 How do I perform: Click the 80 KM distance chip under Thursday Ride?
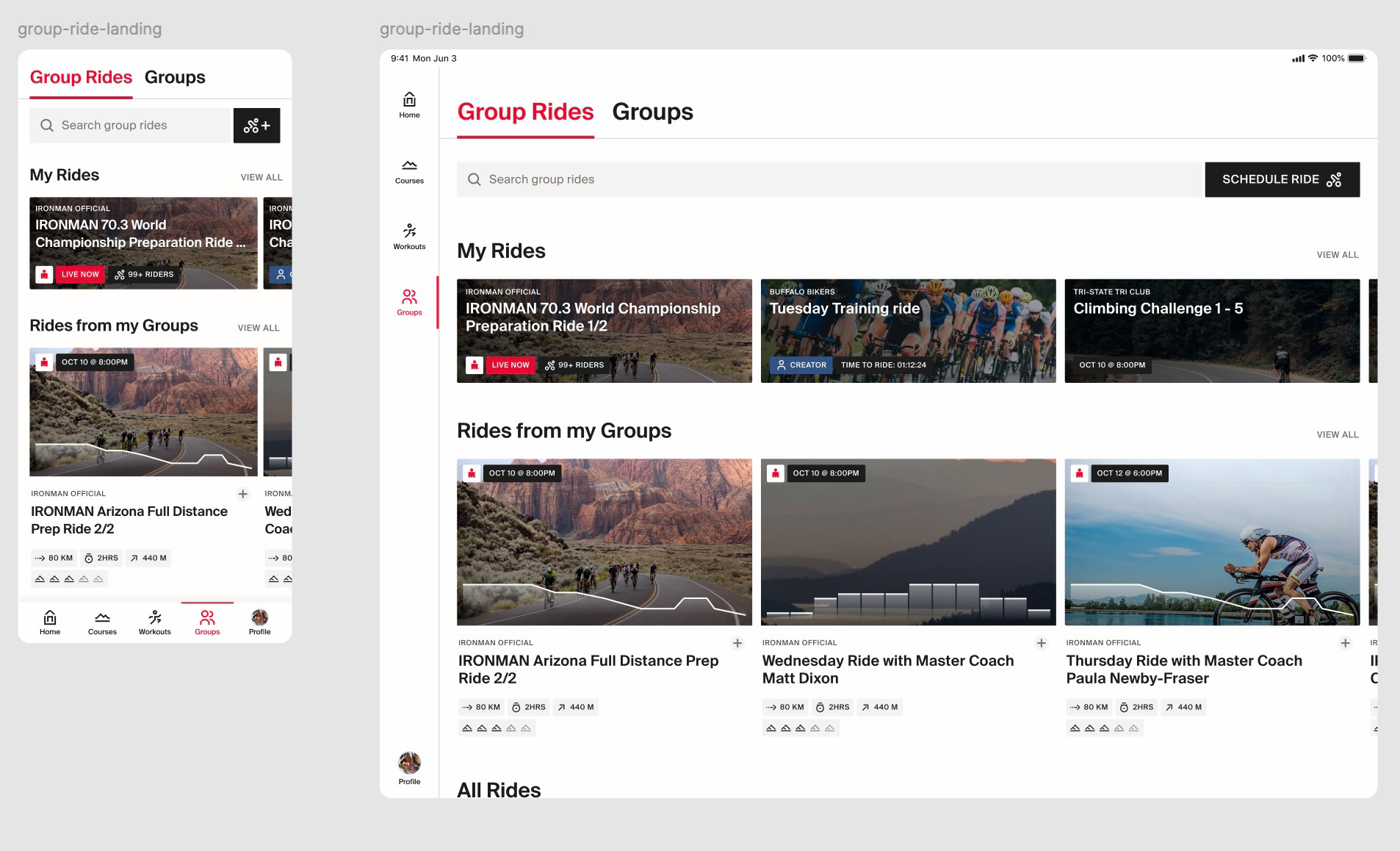(x=1089, y=707)
